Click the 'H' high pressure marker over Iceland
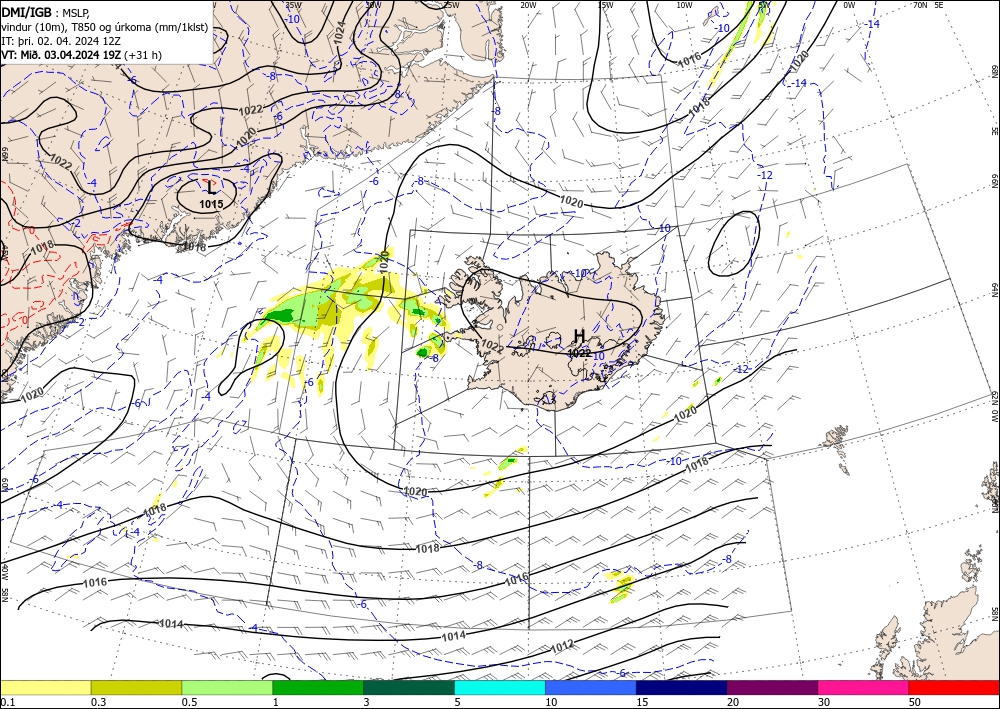 coord(579,336)
